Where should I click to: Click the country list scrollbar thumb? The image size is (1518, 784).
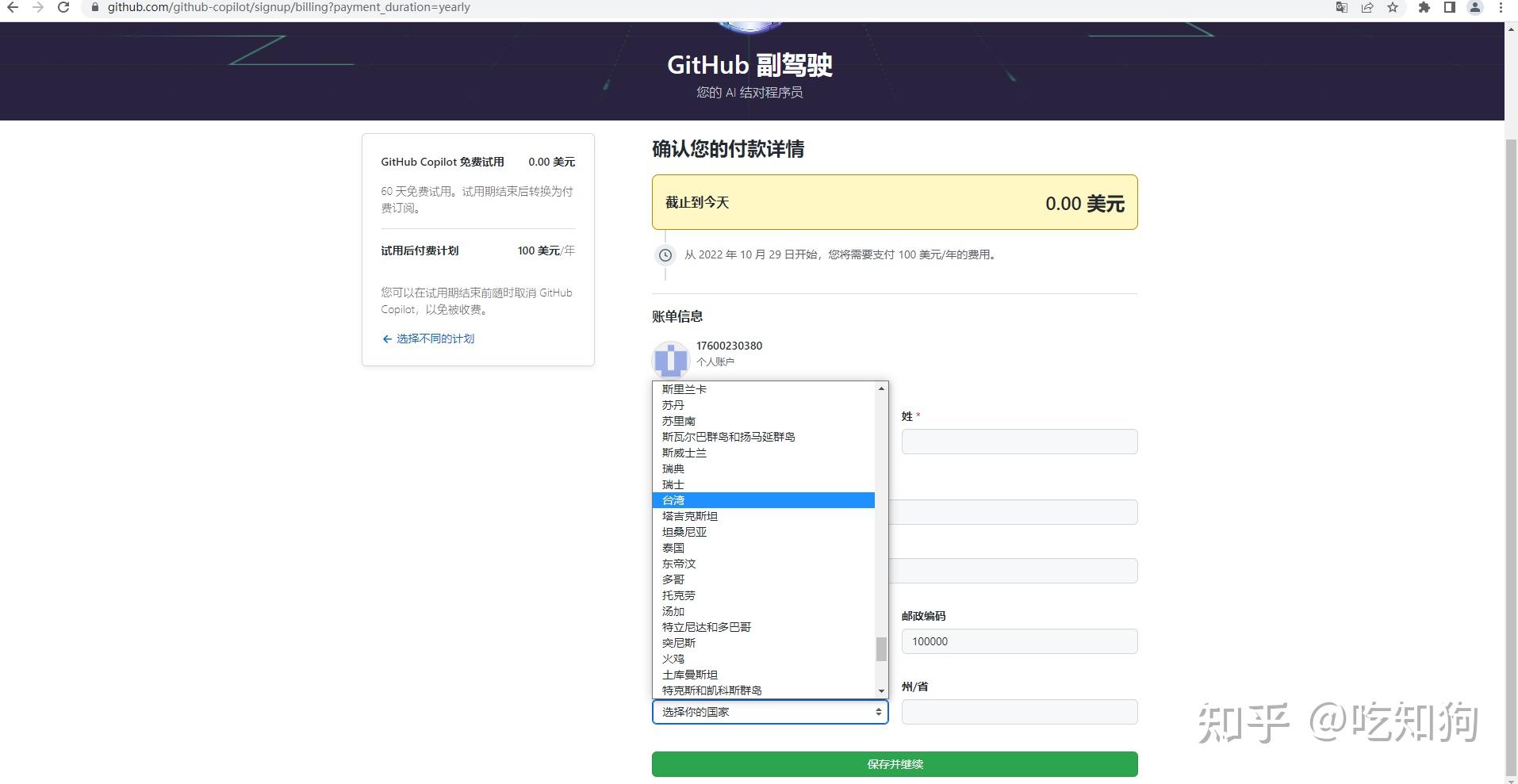pos(881,648)
